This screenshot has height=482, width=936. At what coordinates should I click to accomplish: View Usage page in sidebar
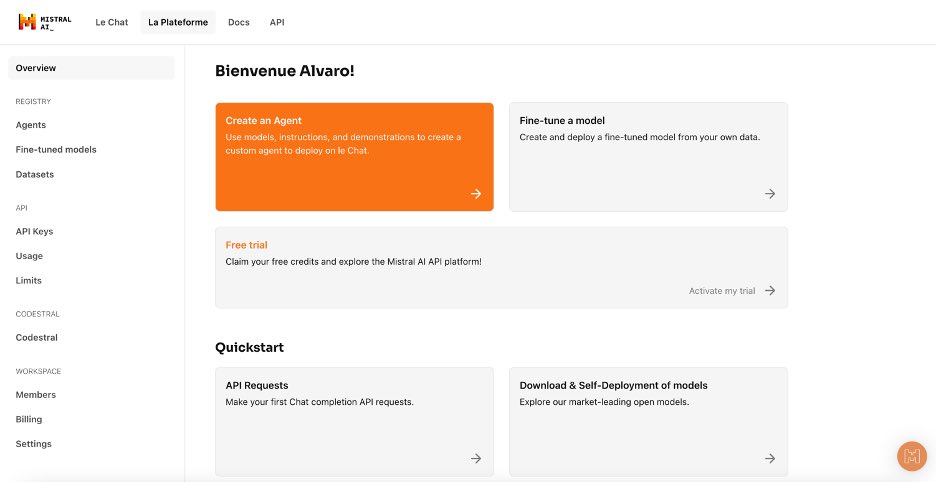coord(29,256)
